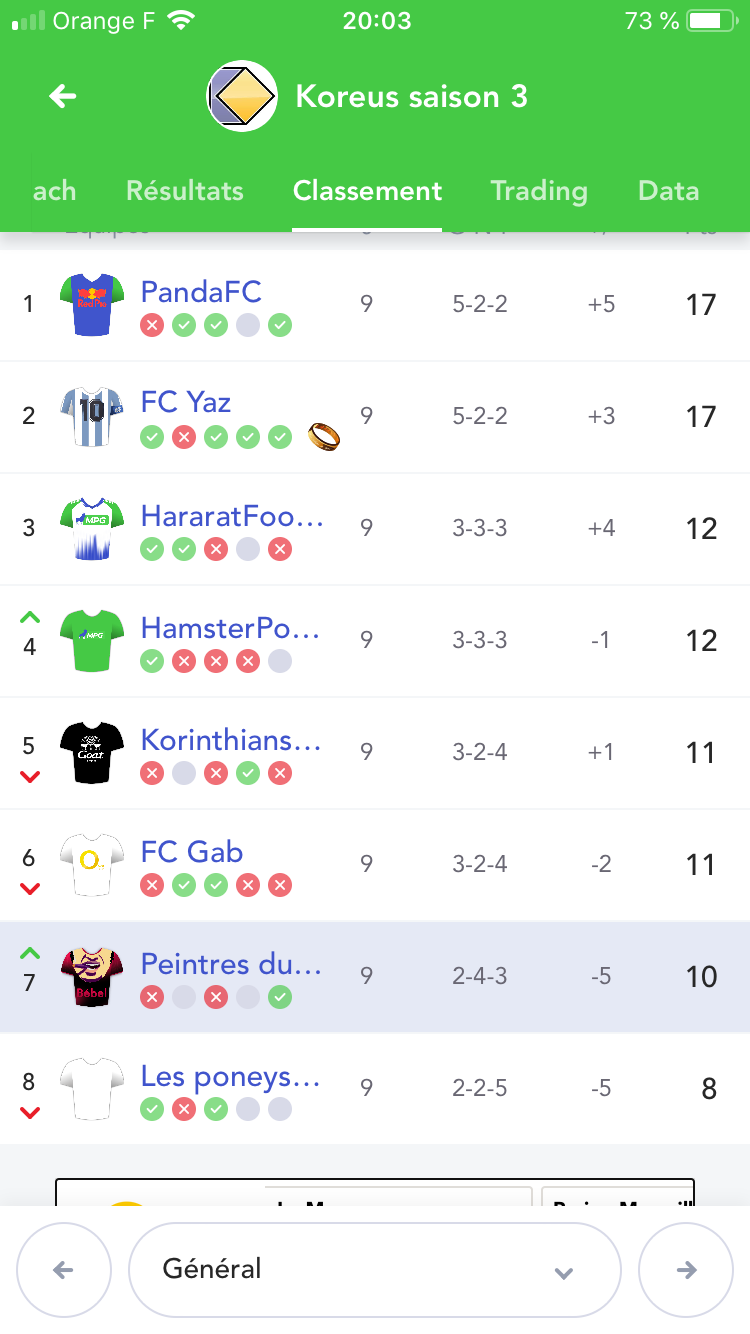Tap HararatFoo white and blue jersey
The height and width of the screenshot is (1334, 750).
click(x=92, y=528)
